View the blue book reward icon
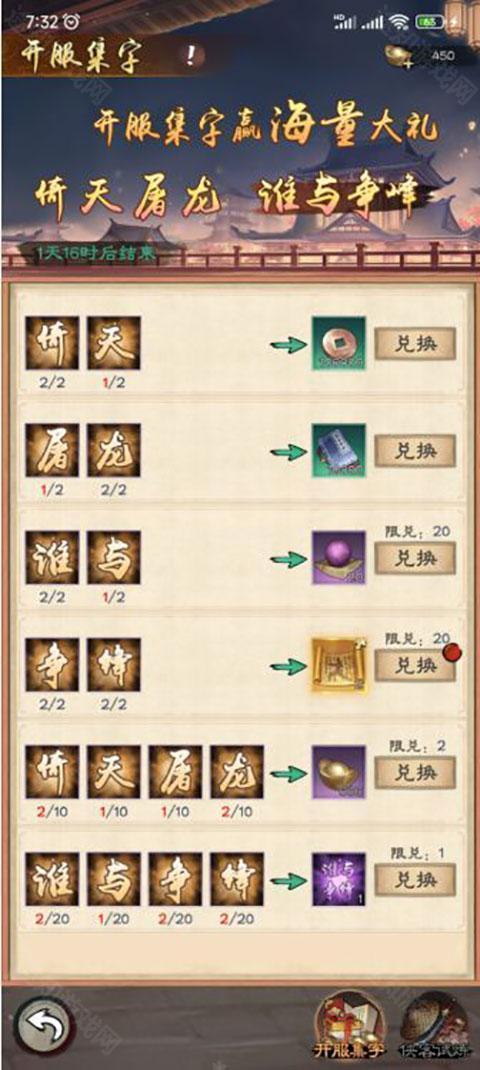Screen dimensions: 480x1070 339,450
